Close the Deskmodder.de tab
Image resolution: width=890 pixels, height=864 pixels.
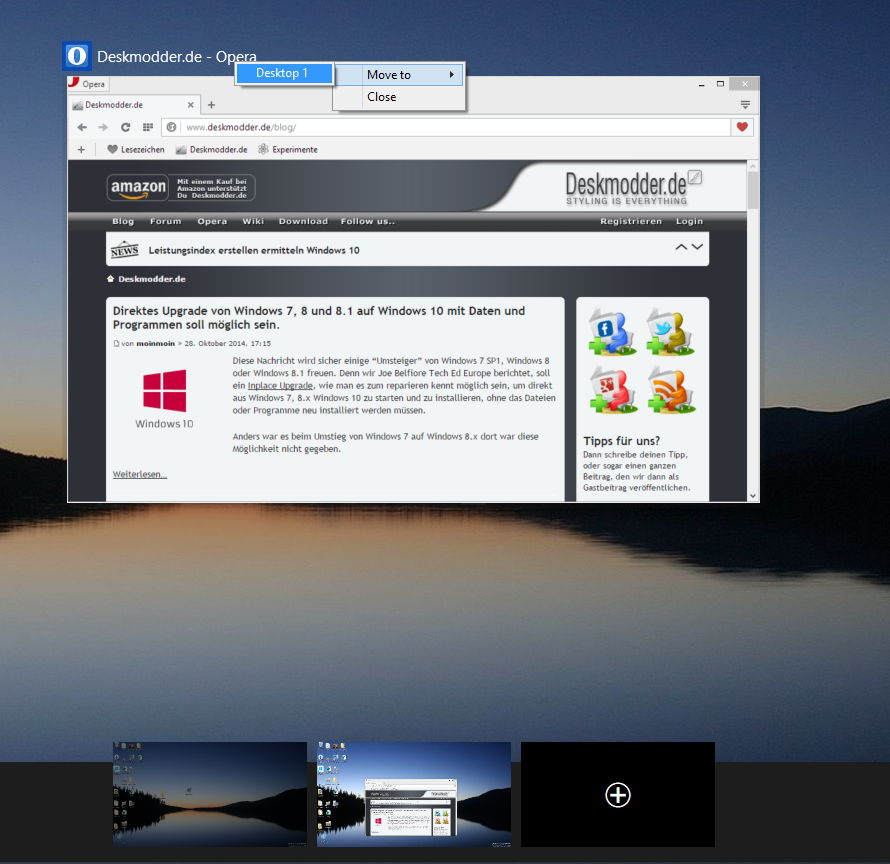[x=191, y=105]
